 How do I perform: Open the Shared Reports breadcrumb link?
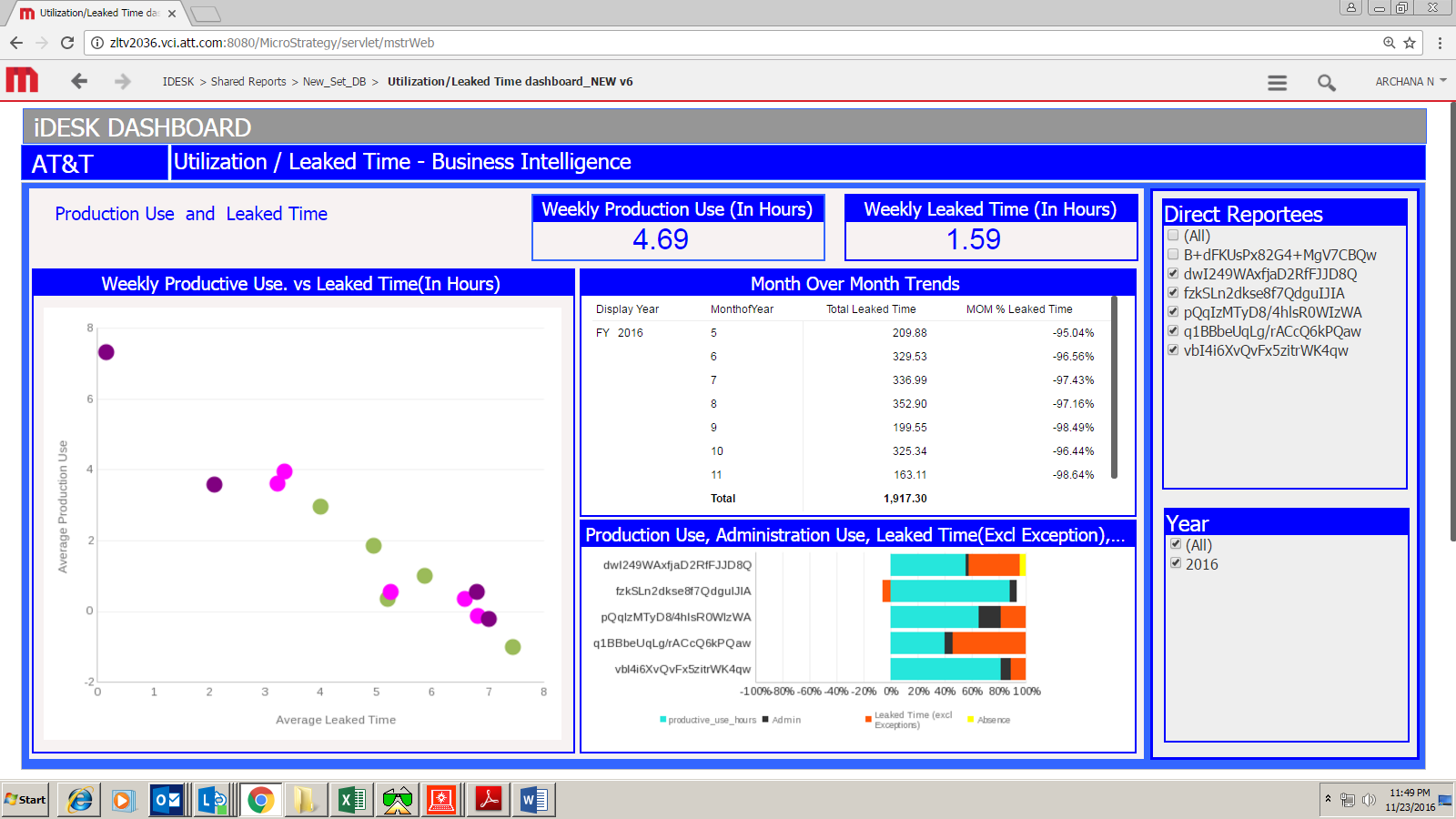click(x=248, y=82)
